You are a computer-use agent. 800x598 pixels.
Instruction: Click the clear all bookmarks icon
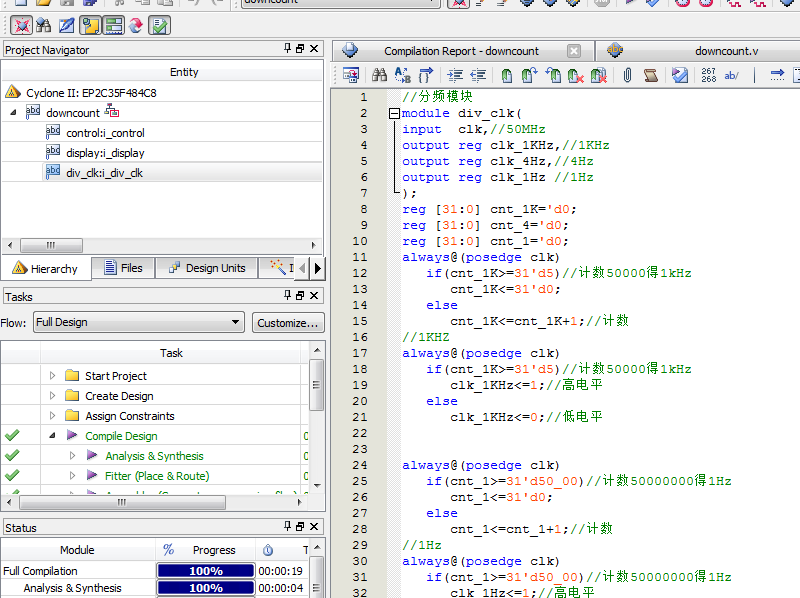(x=598, y=75)
